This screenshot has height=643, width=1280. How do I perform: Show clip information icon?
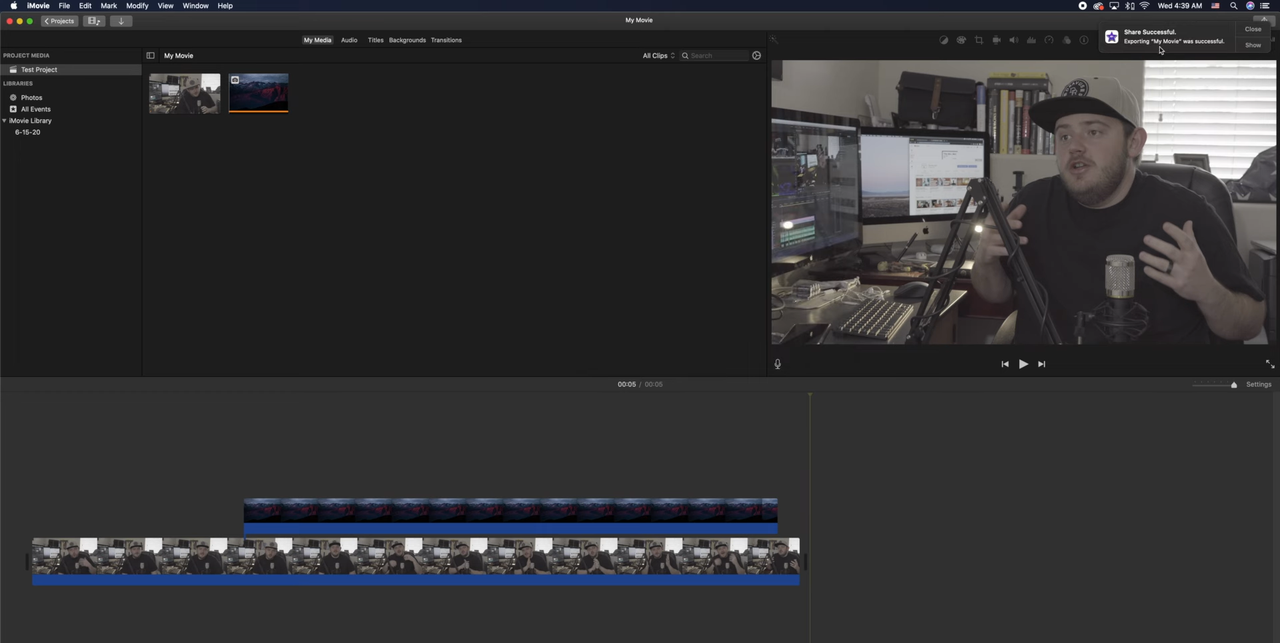coord(1083,40)
